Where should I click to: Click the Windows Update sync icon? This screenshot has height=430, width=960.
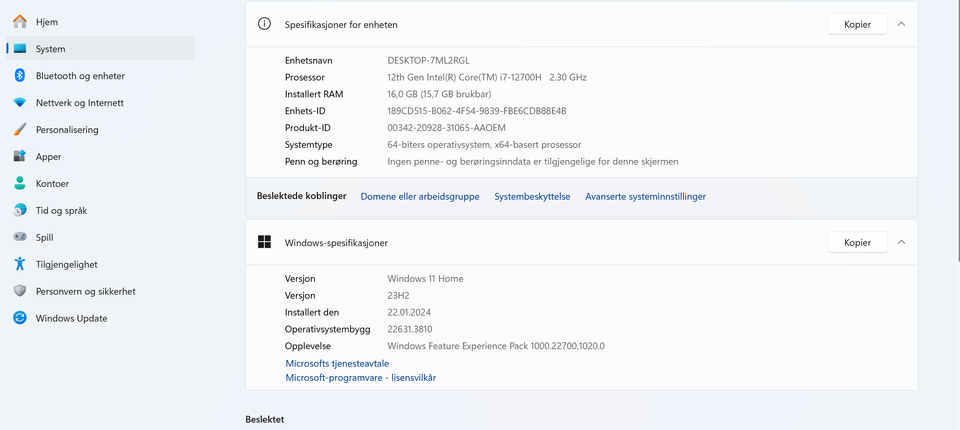pos(19,318)
